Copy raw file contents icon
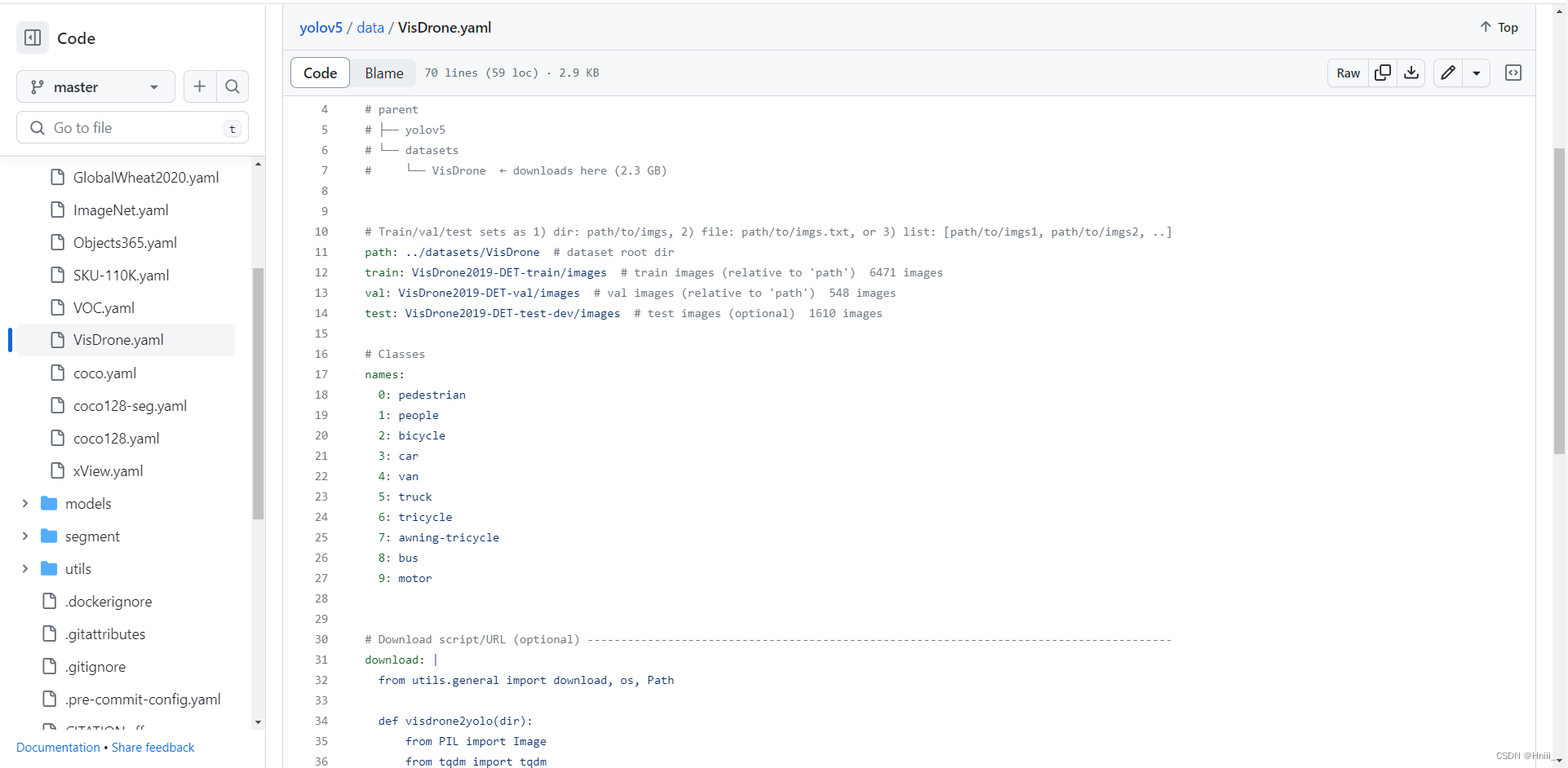This screenshot has height=768, width=1568. point(1383,73)
